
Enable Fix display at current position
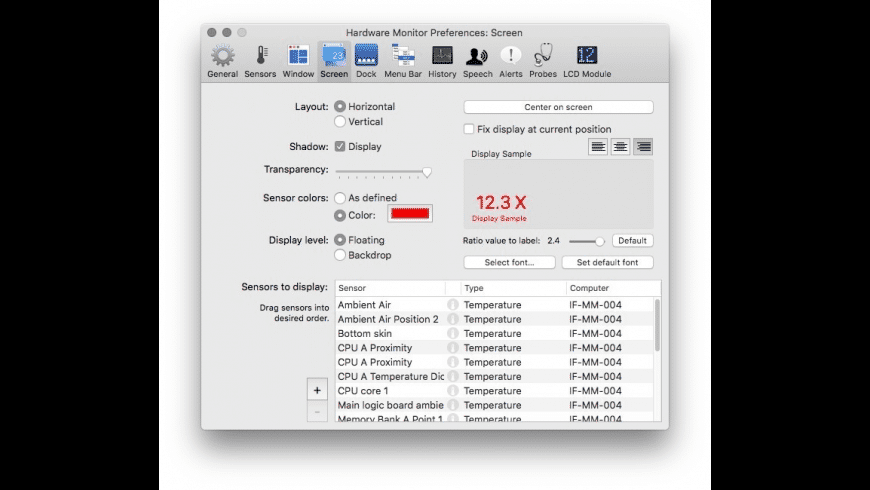click(469, 129)
